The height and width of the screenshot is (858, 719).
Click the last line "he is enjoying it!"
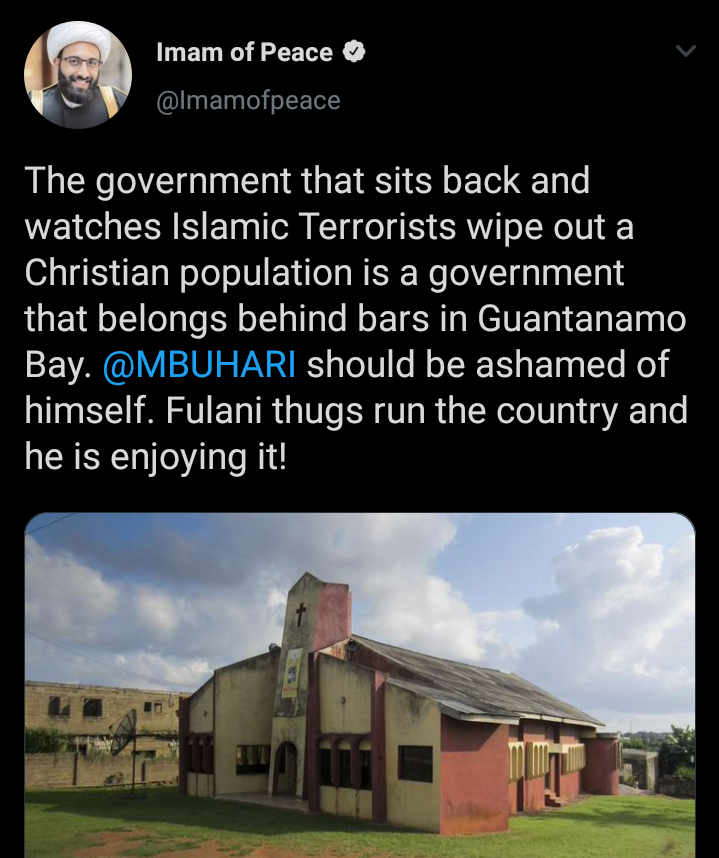coord(155,457)
